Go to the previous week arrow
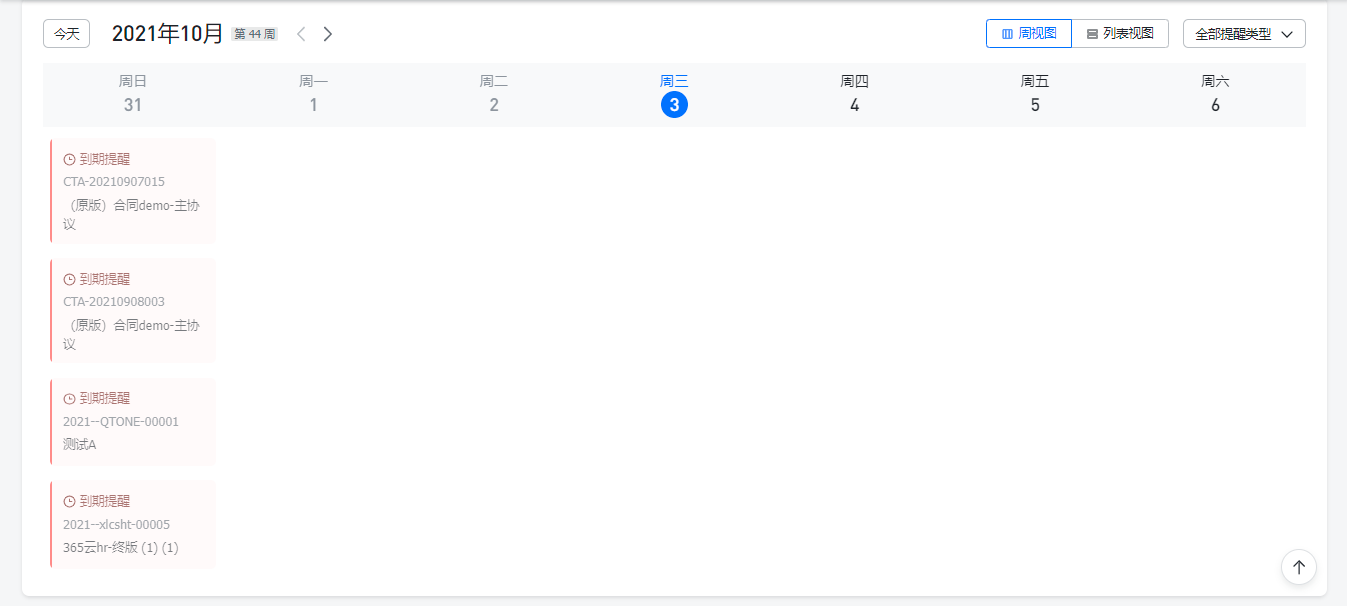The width and height of the screenshot is (1347, 606). 301,34
